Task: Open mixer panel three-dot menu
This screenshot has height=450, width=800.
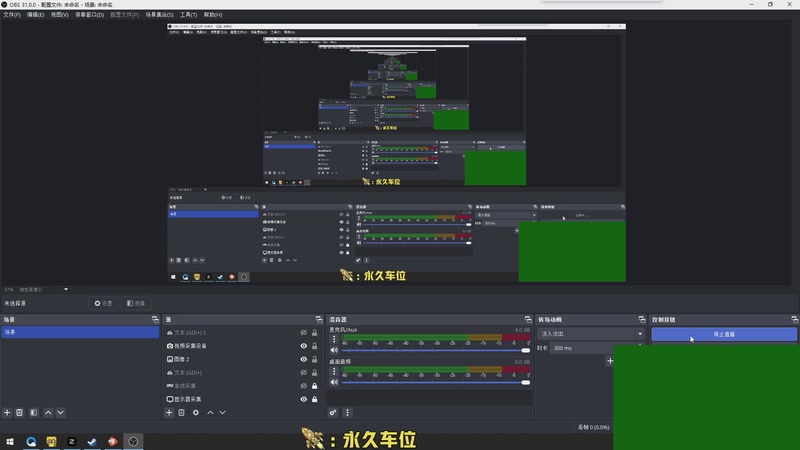Action: (x=347, y=412)
